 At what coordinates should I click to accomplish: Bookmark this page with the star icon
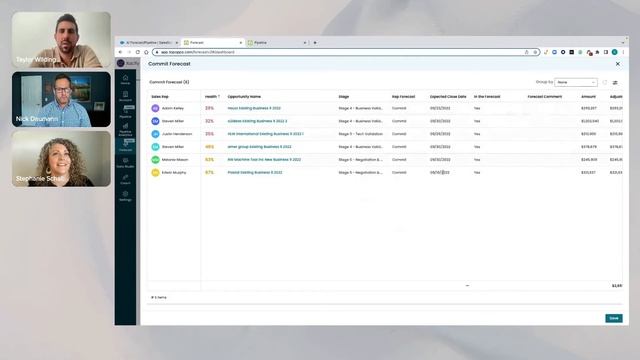(535, 52)
